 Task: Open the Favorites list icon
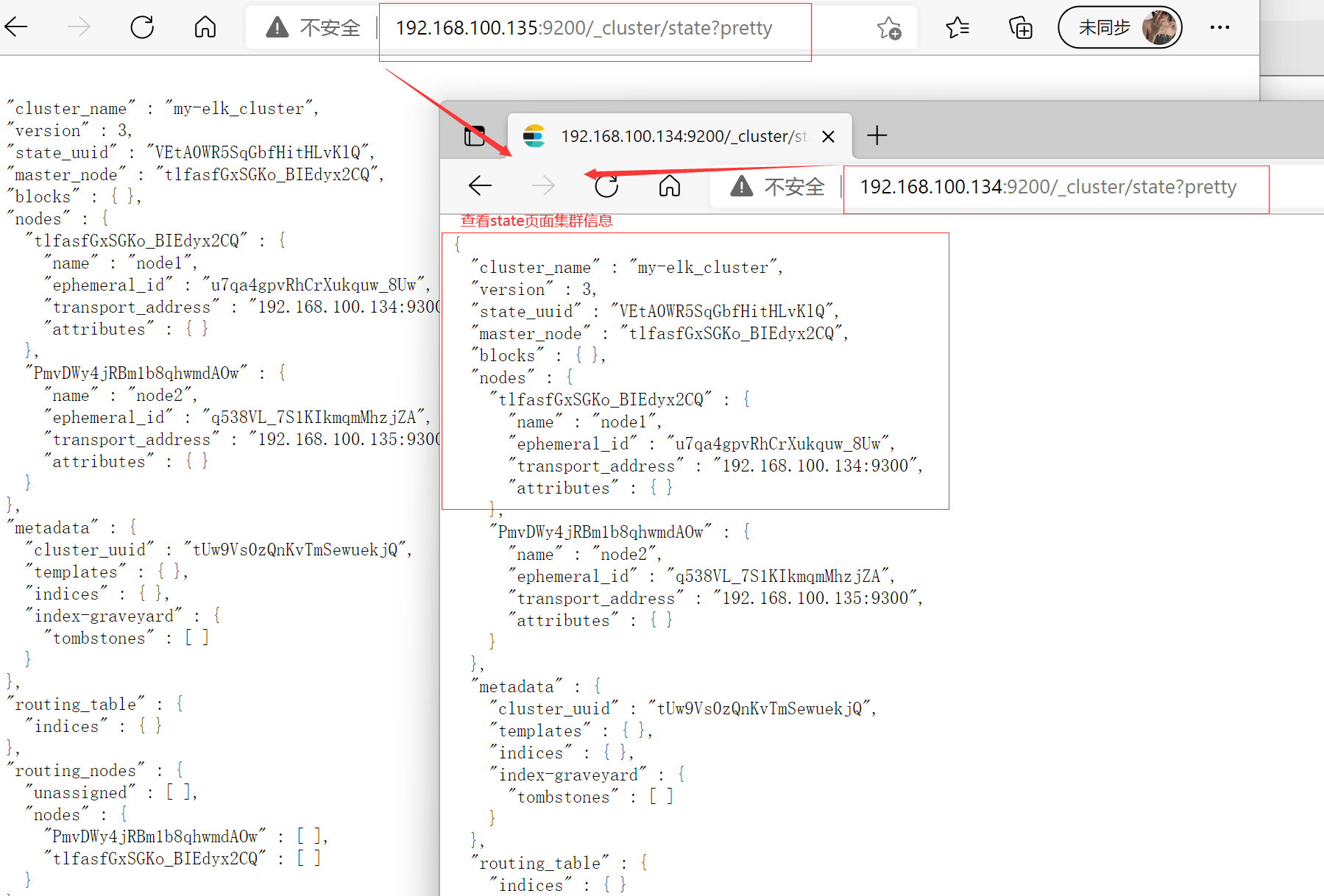click(957, 27)
